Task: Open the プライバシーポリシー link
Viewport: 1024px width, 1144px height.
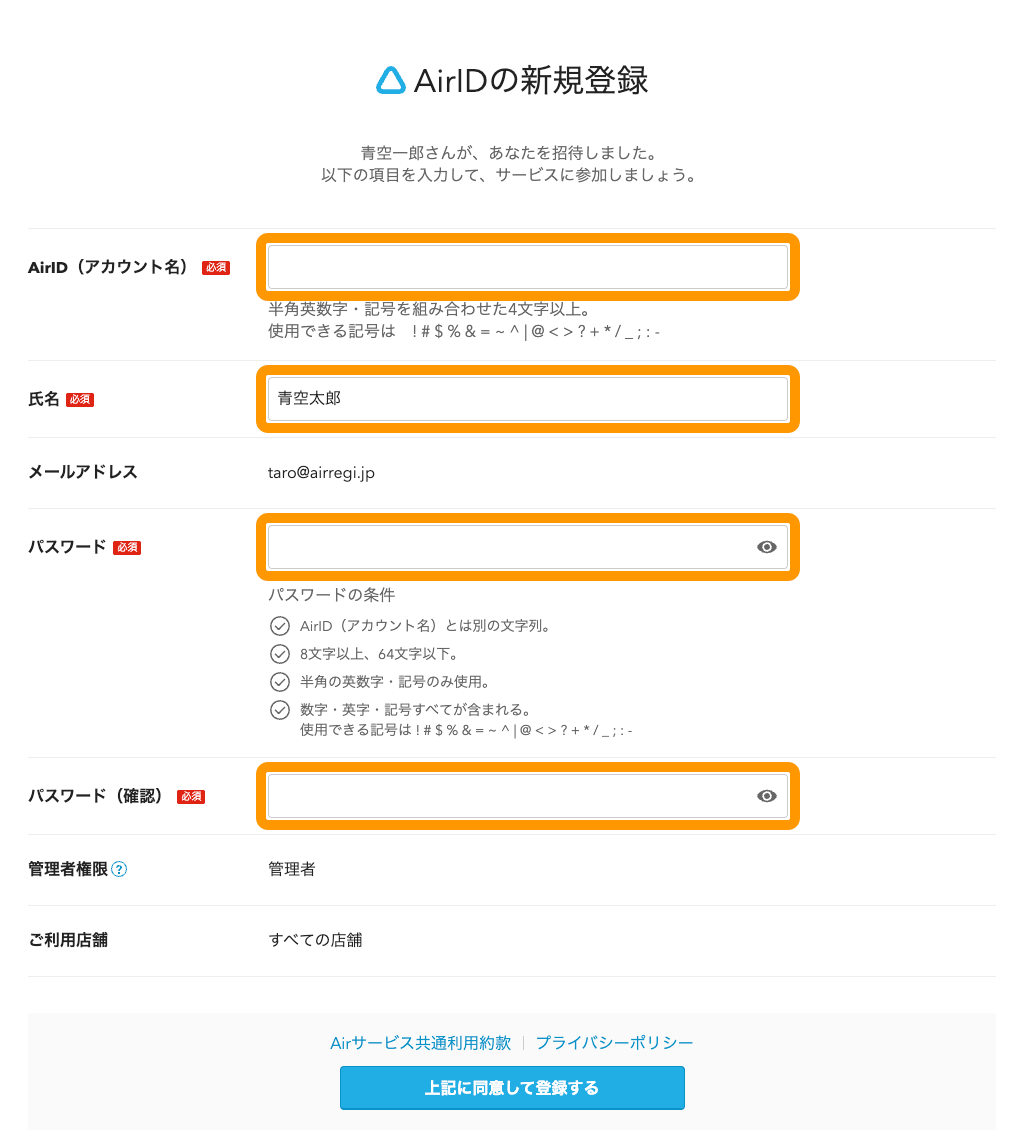Action: [x=614, y=1043]
